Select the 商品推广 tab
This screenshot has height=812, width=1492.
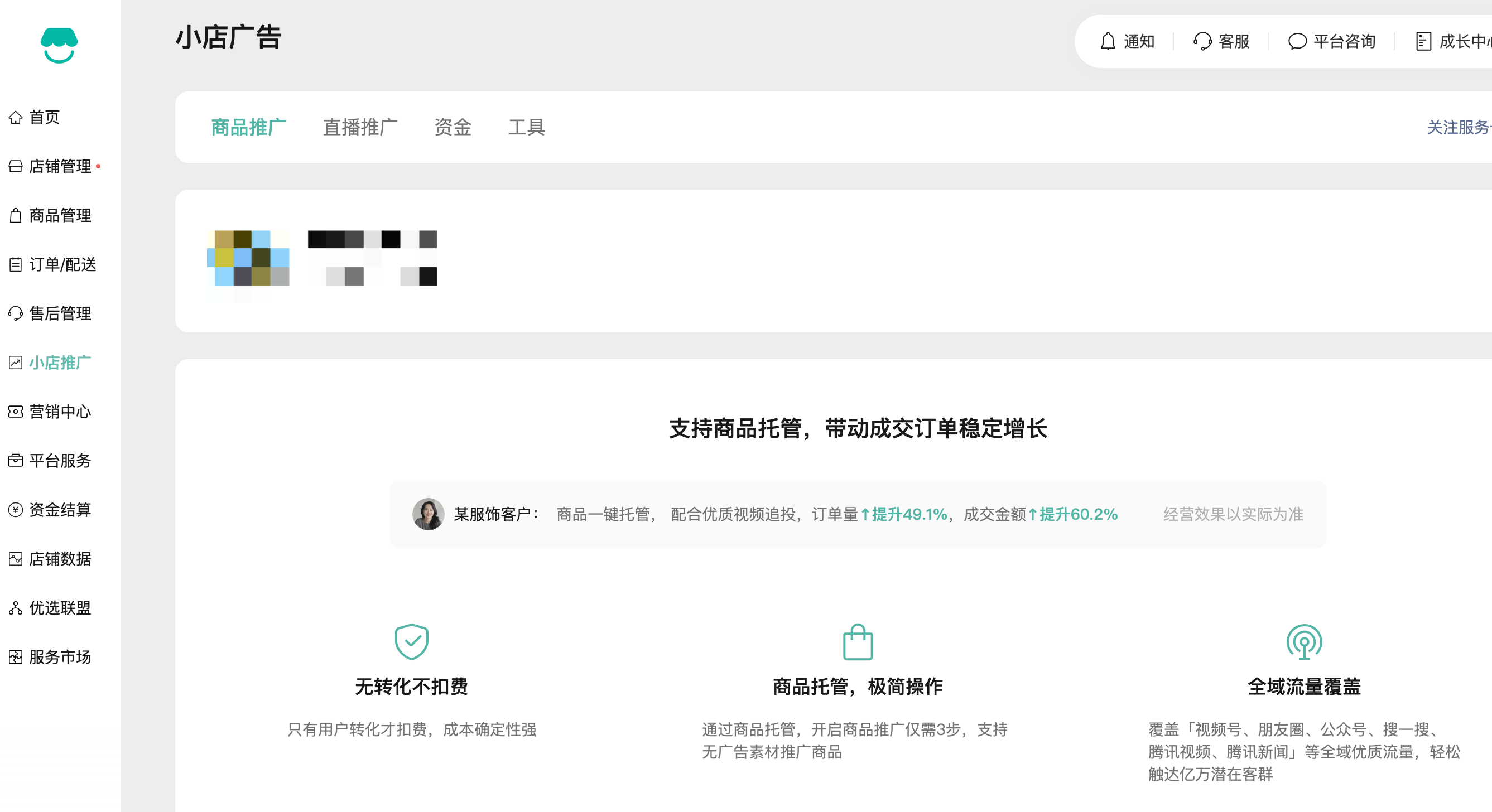point(248,127)
